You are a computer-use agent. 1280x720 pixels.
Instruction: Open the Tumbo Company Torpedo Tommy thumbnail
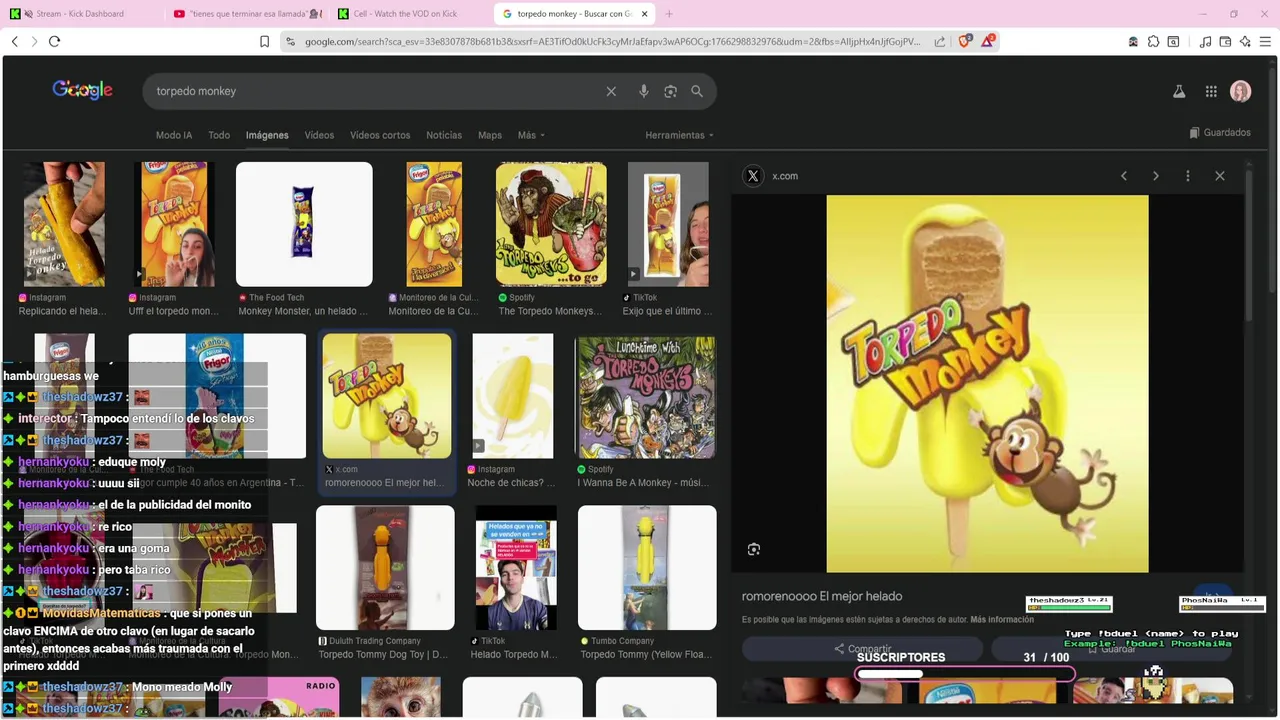[x=647, y=568]
